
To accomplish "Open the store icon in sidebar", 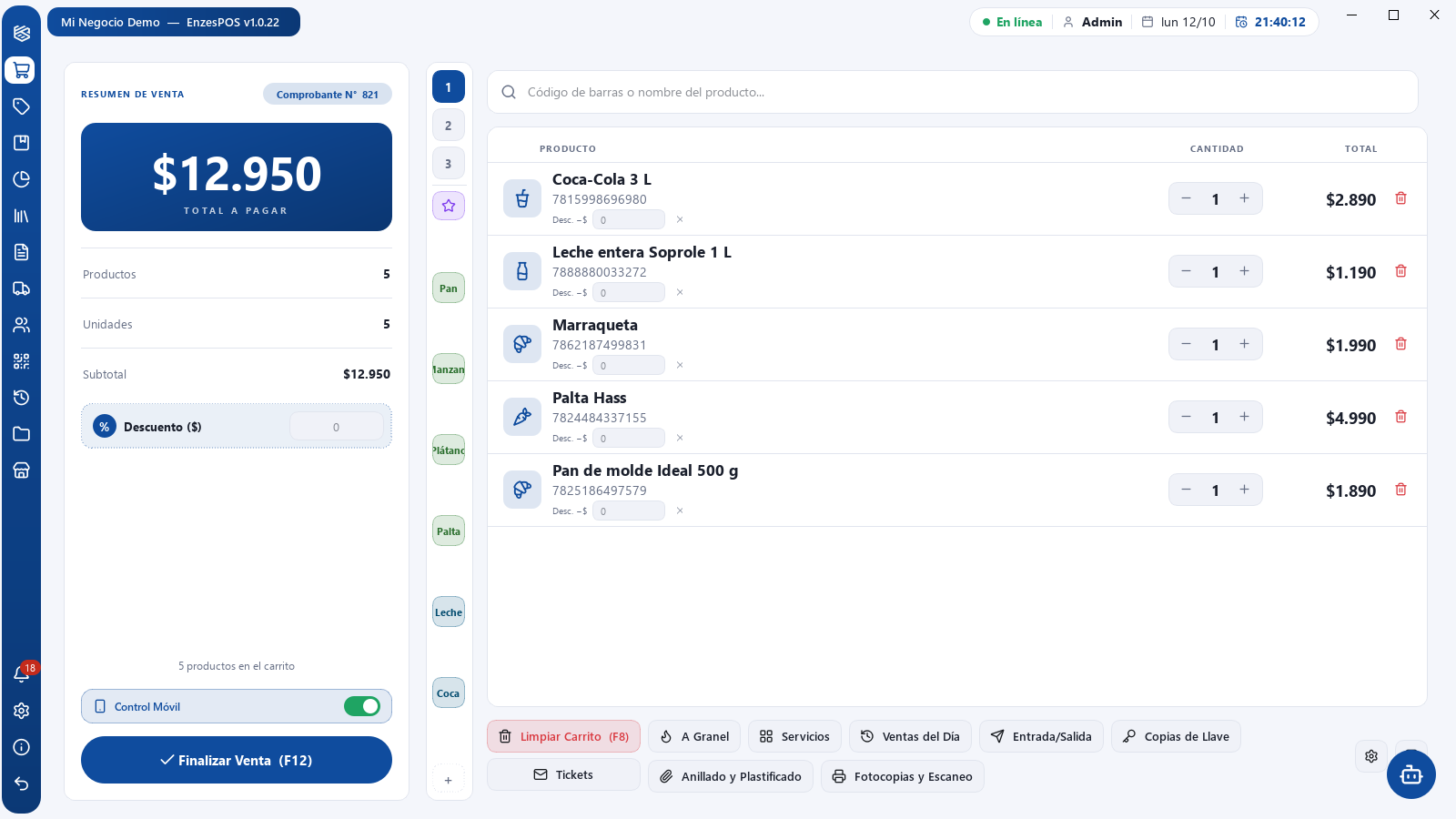I will pyautogui.click(x=21, y=470).
